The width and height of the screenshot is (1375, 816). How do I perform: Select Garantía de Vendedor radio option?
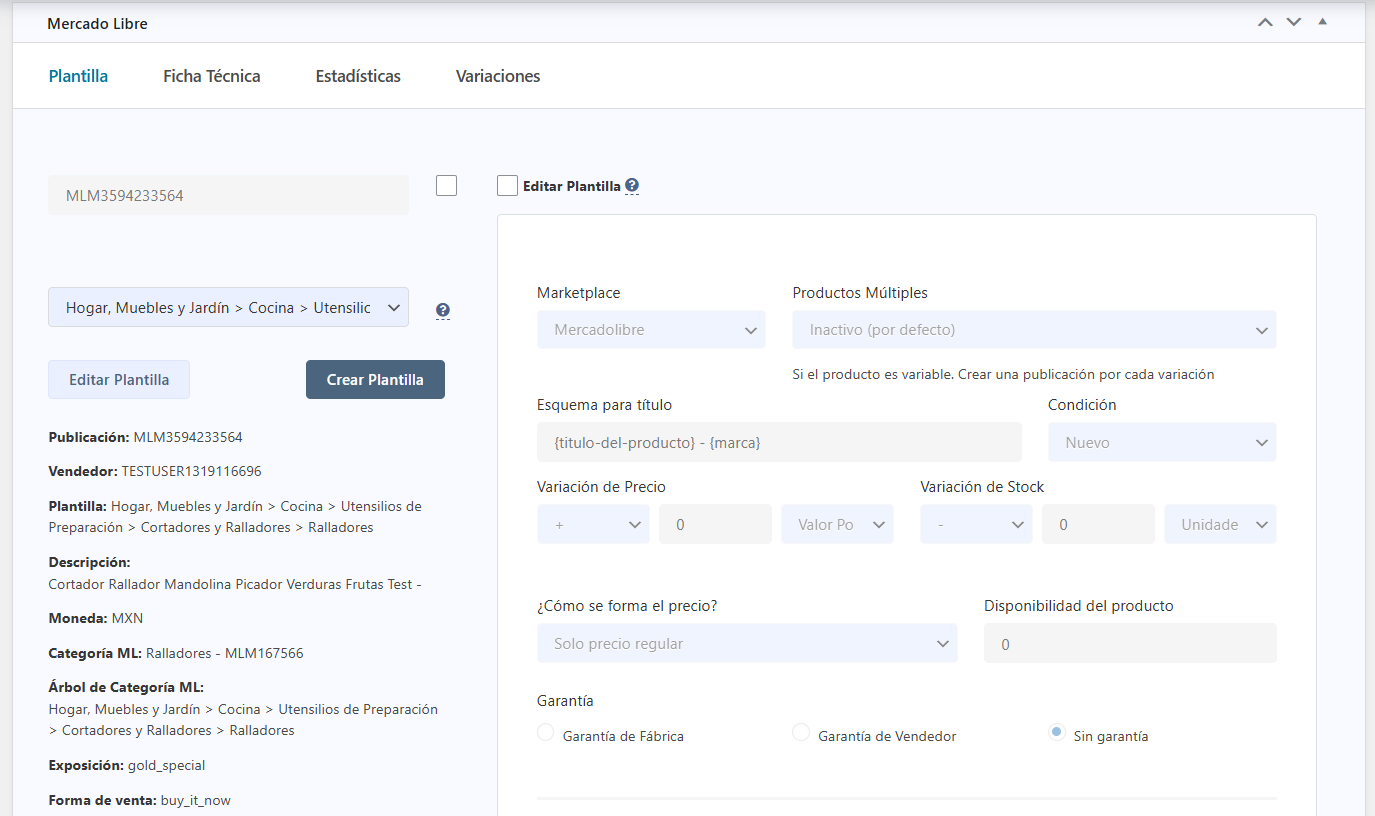point(801,733)
